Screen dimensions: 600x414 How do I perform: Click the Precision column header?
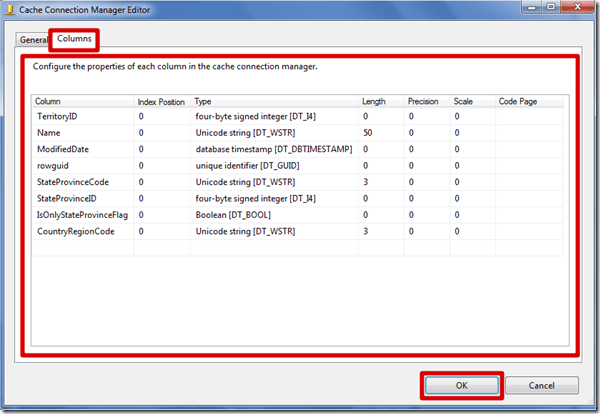tap(423, 102)
